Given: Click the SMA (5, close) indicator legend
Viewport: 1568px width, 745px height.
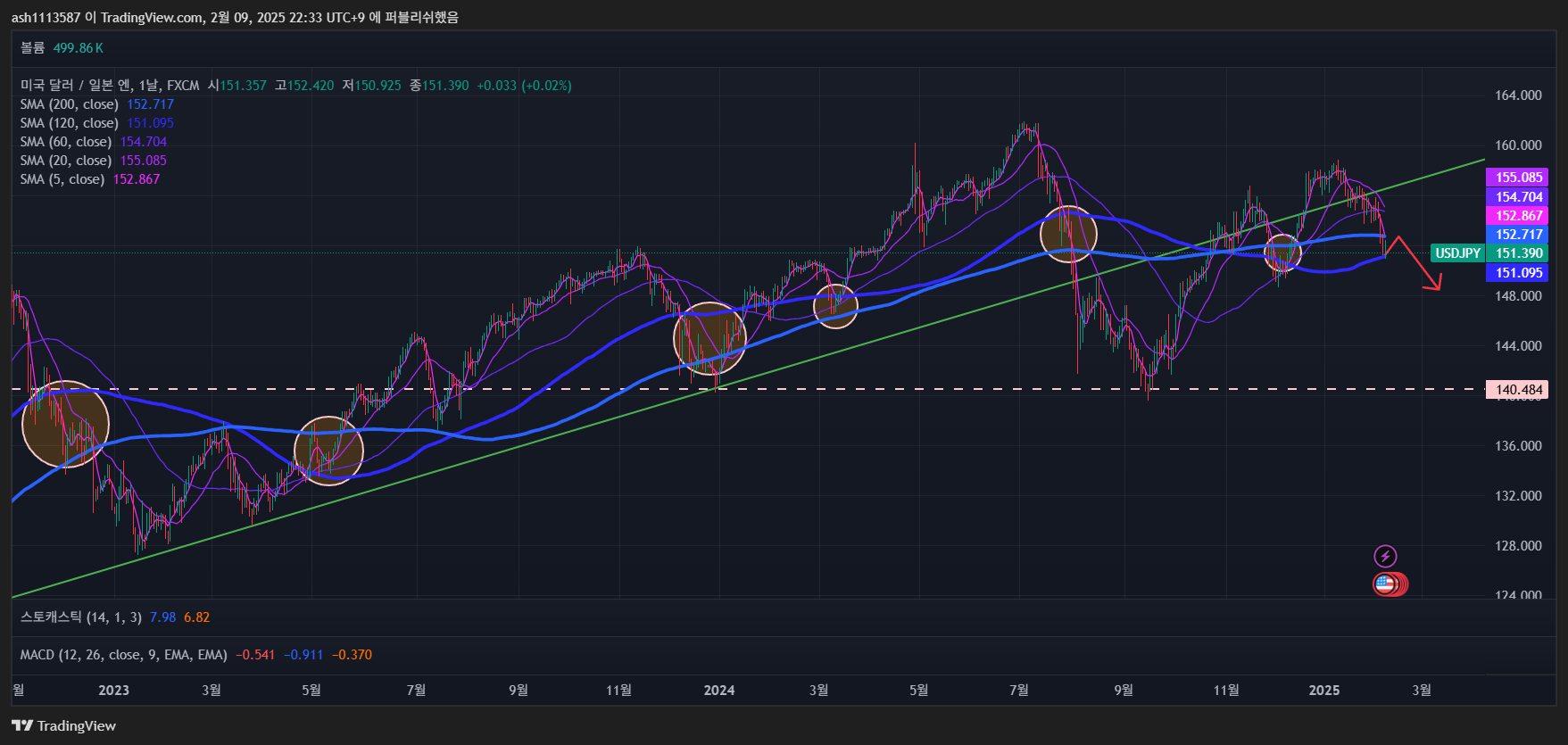Looking at the screenshot, I should click(62, 179).
